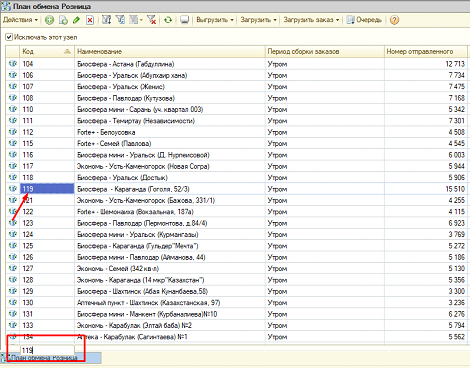Screen dimensions: 470x369
Task: Open the Выгрузить dropdown
Action: (x=215, y=20)
